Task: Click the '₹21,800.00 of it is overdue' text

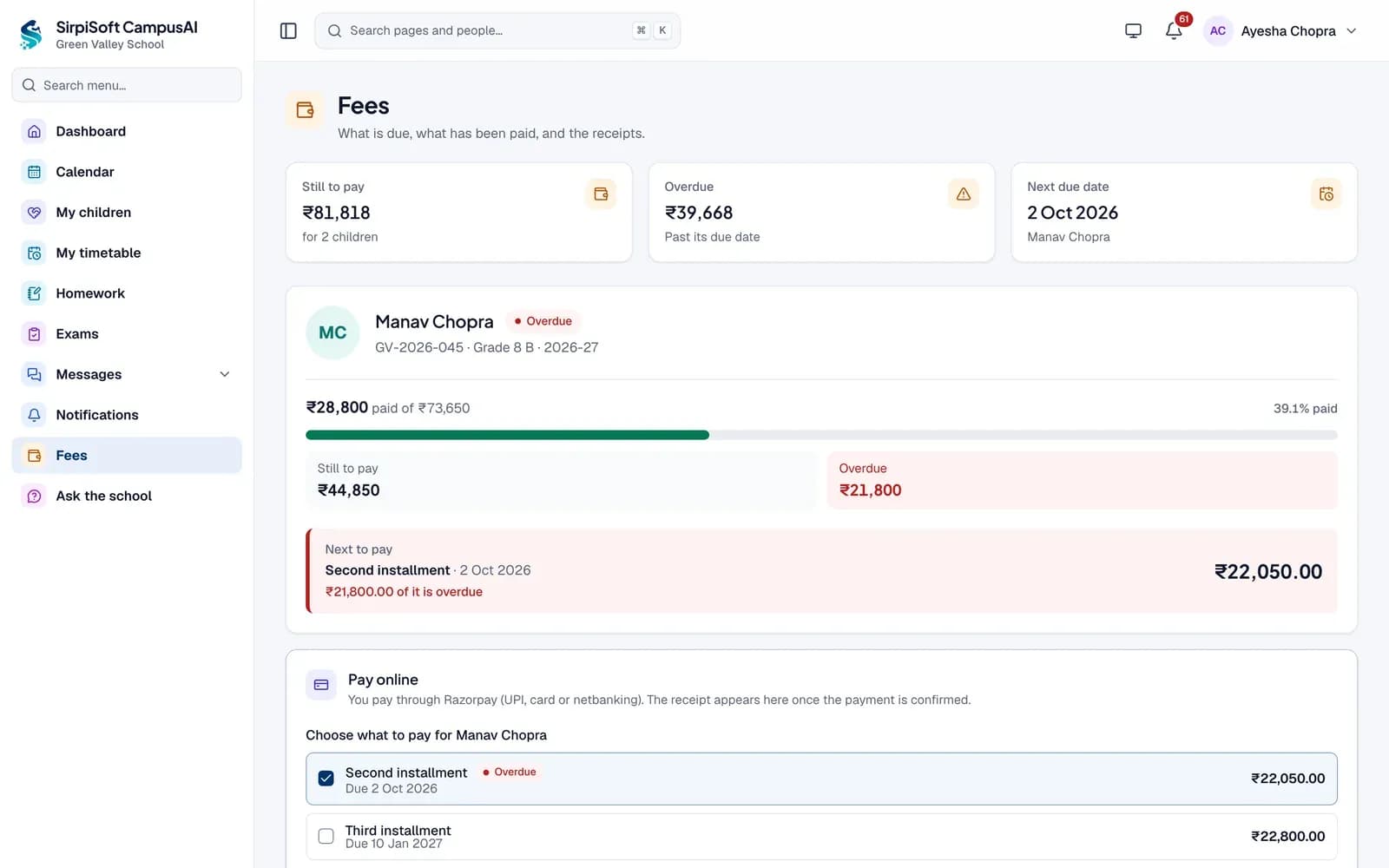Action: tap(404, 592)
